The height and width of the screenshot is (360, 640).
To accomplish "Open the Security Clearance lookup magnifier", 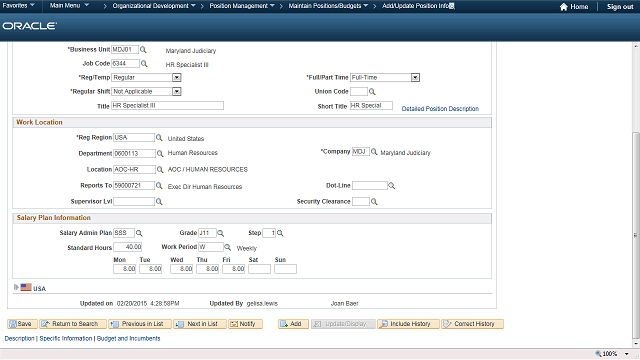I will (374, 202).
